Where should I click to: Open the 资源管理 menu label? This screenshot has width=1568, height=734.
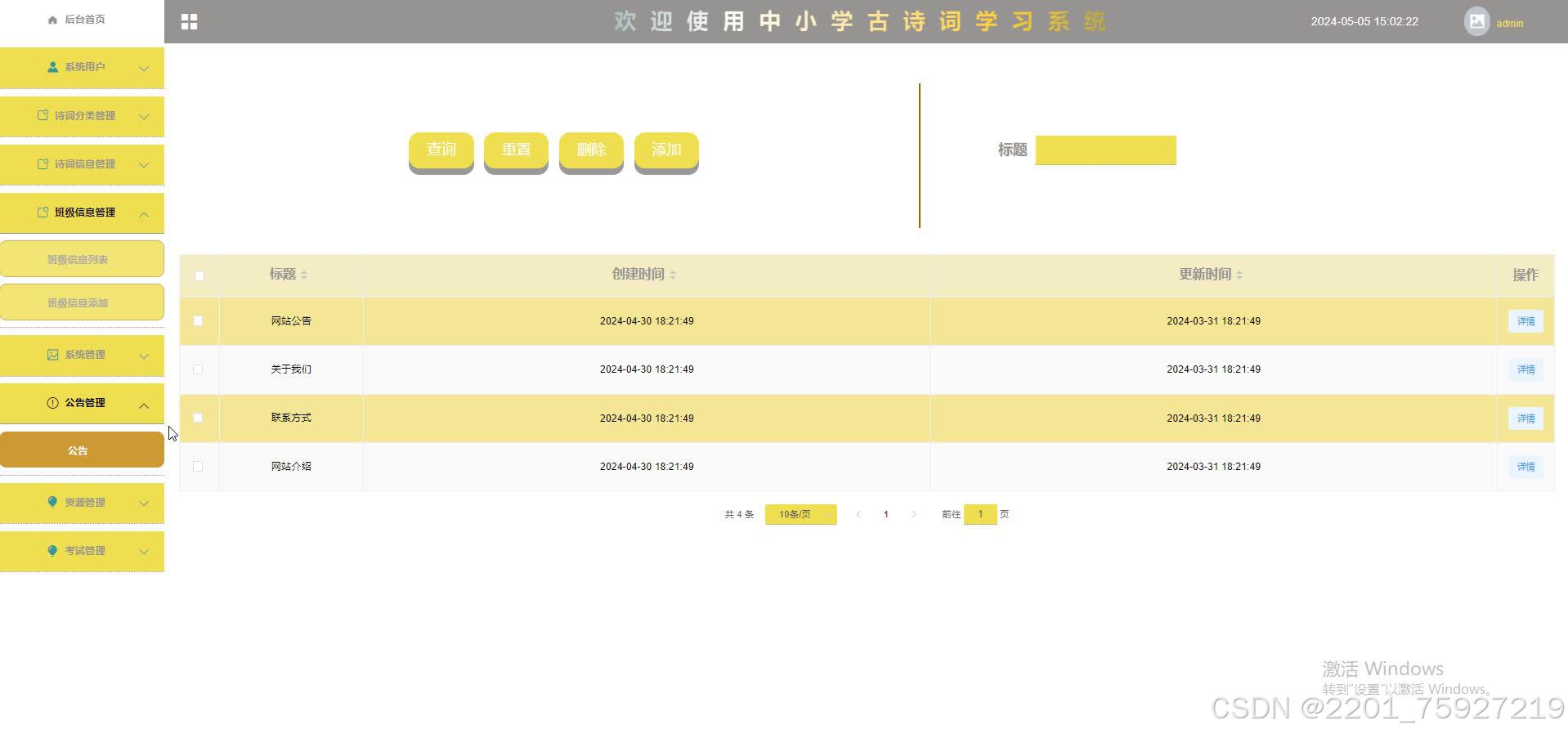click(x=85, y=502)
